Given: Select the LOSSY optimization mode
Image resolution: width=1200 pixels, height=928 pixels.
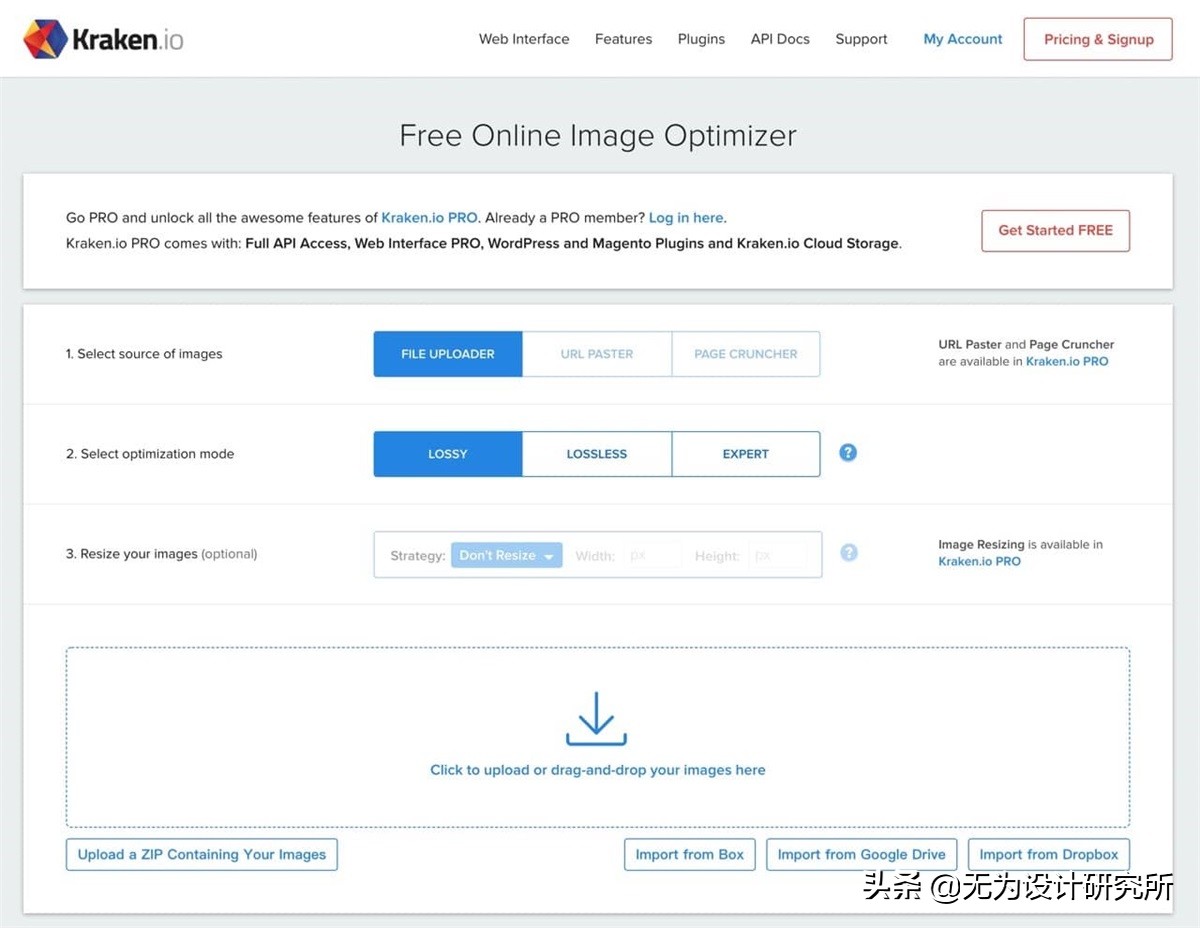Looking at the screenshot, I should coord(447,454).
